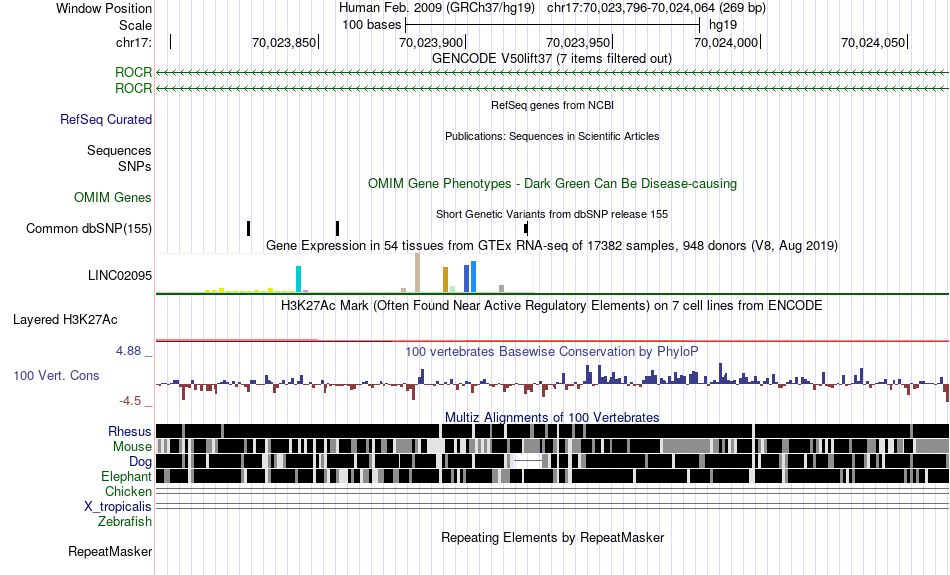
Task: Open the RefSeq Curated track label
Action: pos(106,119)
